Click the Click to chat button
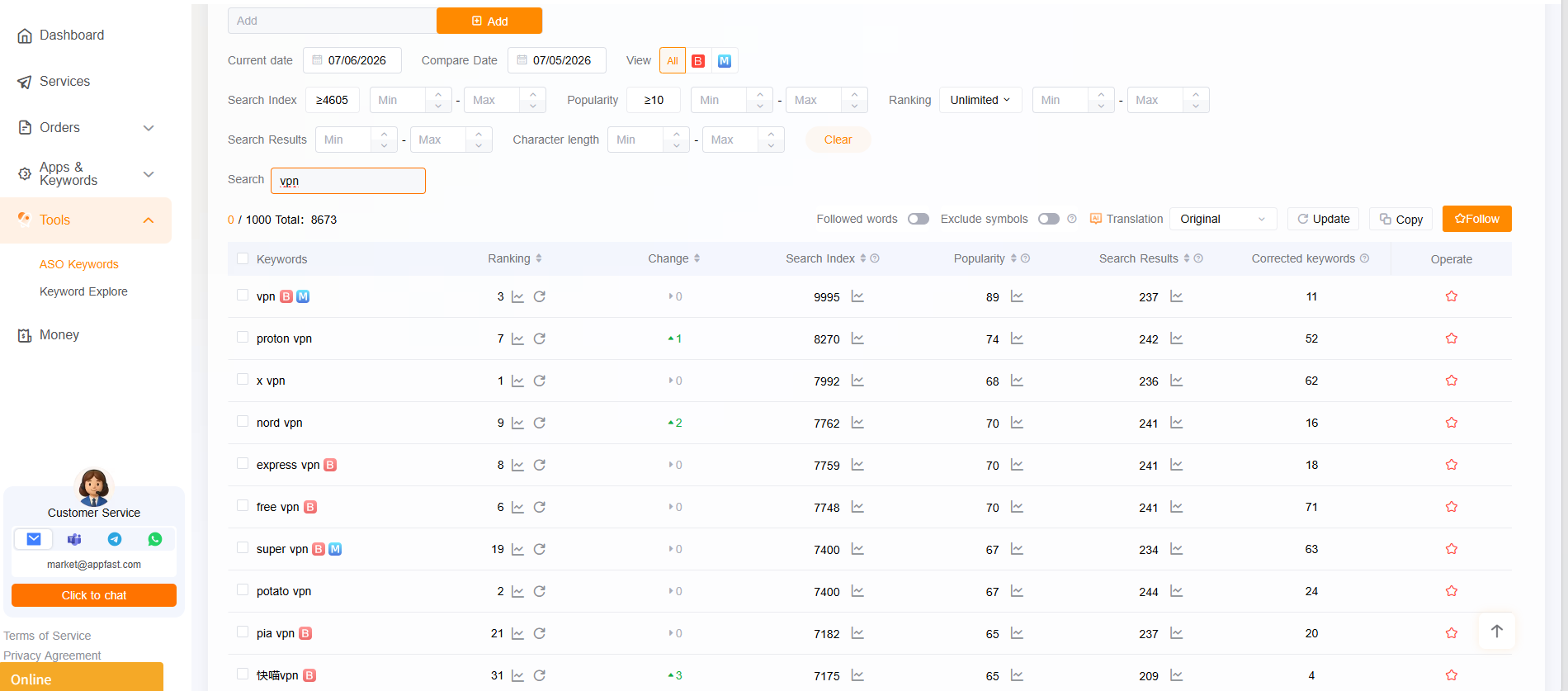This screenshot has height=691, width=1568. coord(94,595)
